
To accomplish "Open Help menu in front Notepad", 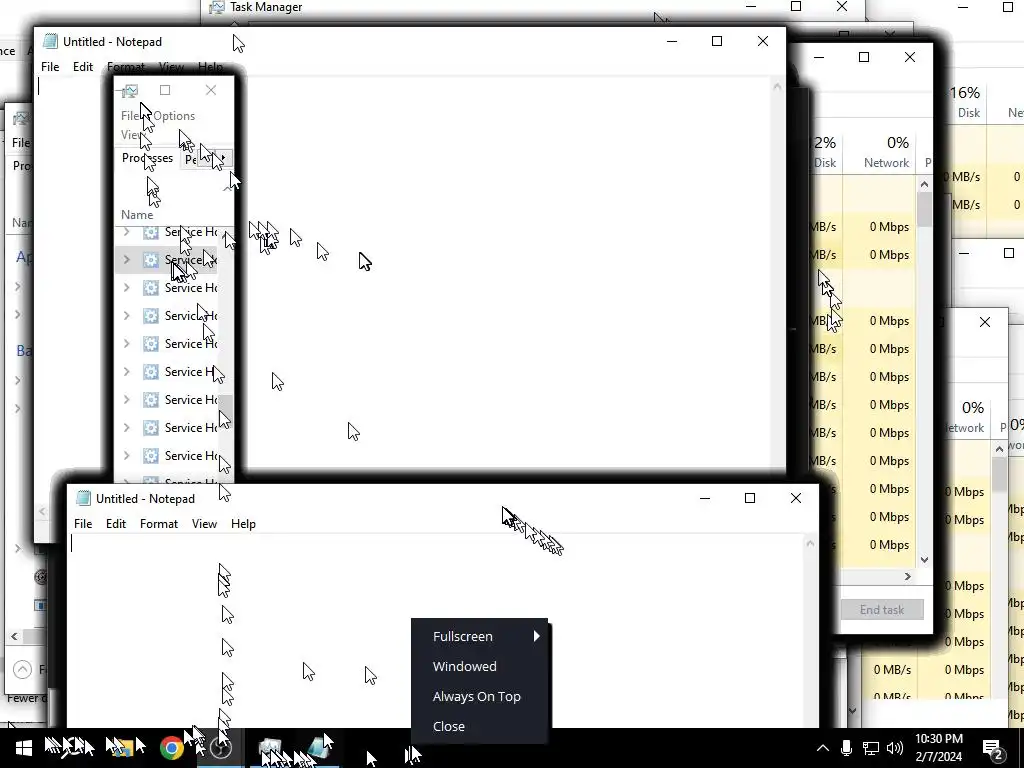I will [x=243, y=524].
